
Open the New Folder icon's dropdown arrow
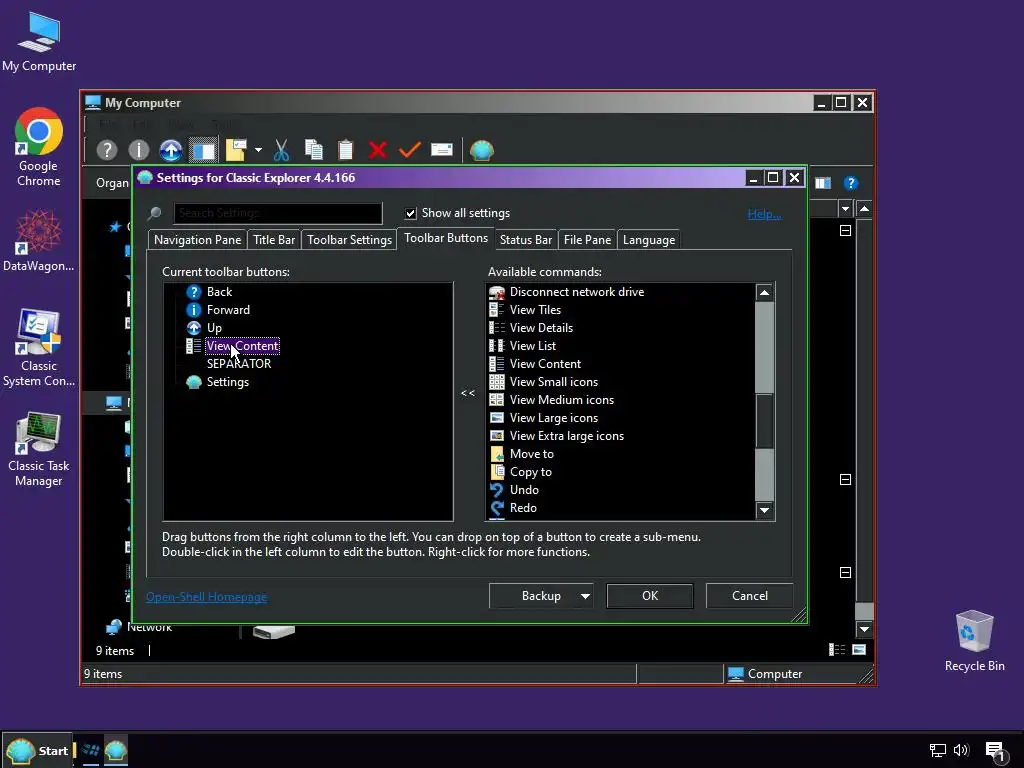click(259, 150)
